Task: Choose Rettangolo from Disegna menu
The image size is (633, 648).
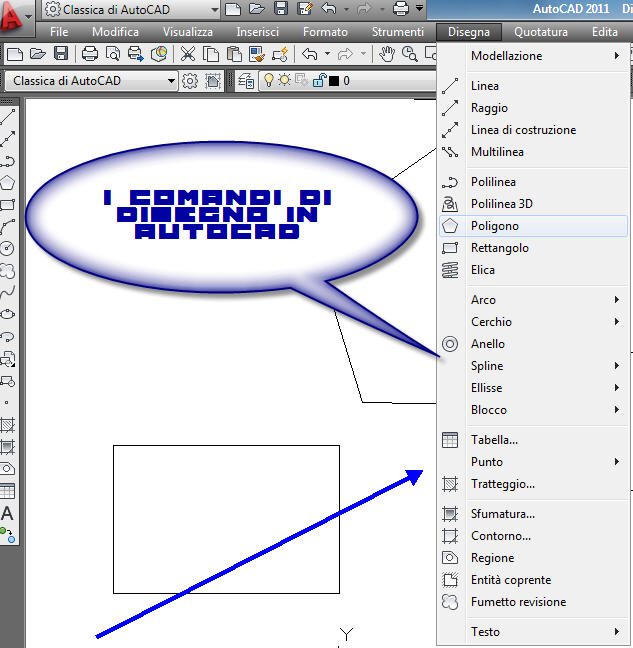Action: pyautogui.click(x=534, y=248)
